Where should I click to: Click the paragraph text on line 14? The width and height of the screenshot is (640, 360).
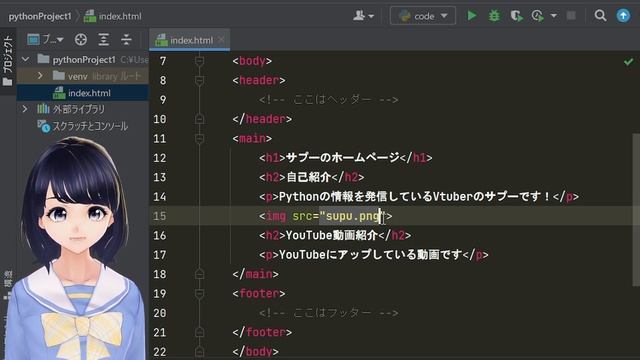(416, 197)
